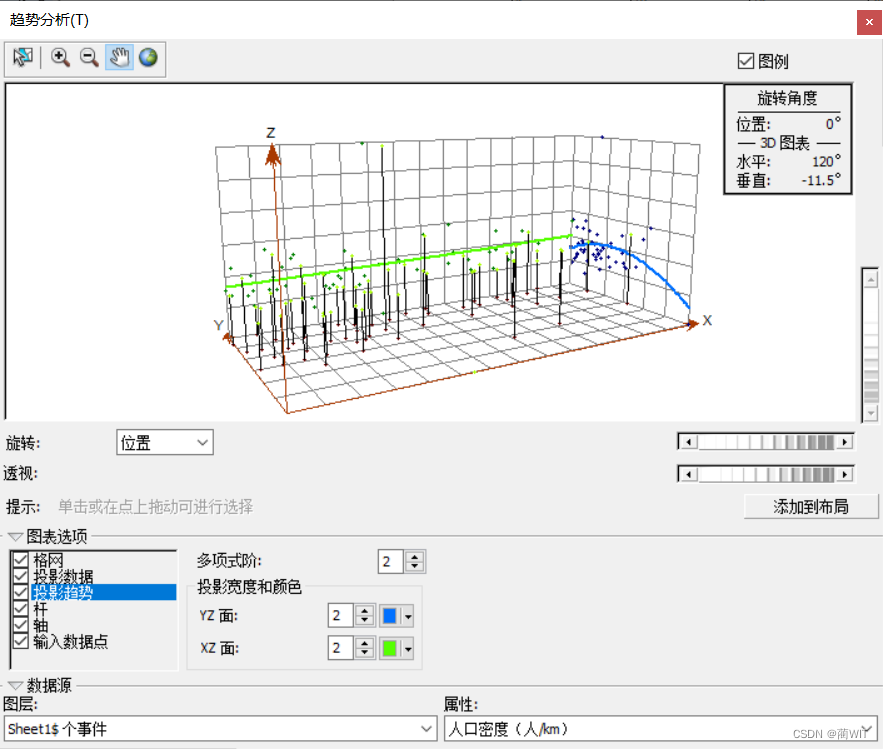
Task: Click the YZ 面 width input field
Action: point(341,616)
